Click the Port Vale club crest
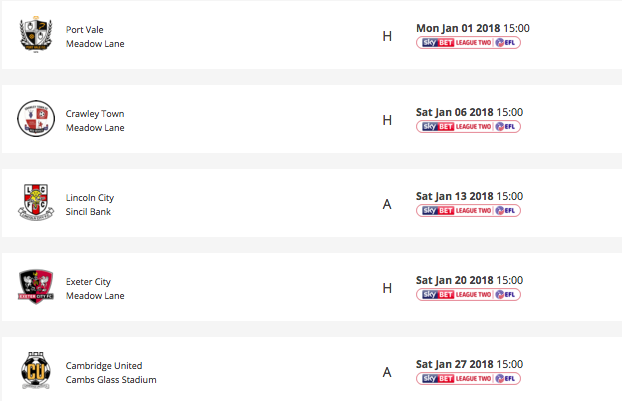Screen dimensions: 622x401 (38, 36)
